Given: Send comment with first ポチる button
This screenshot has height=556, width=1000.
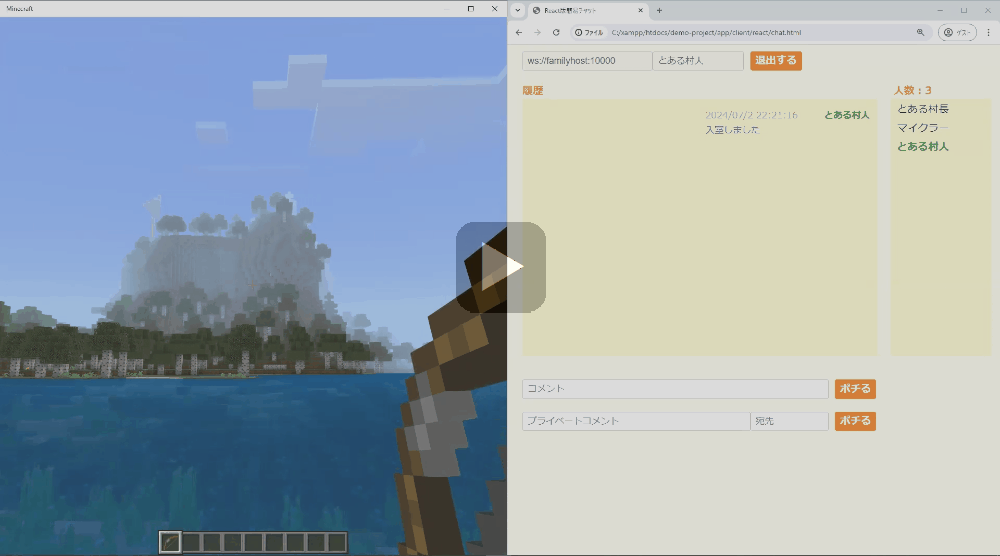Looking at the screenshot, I should pos(855,389).
